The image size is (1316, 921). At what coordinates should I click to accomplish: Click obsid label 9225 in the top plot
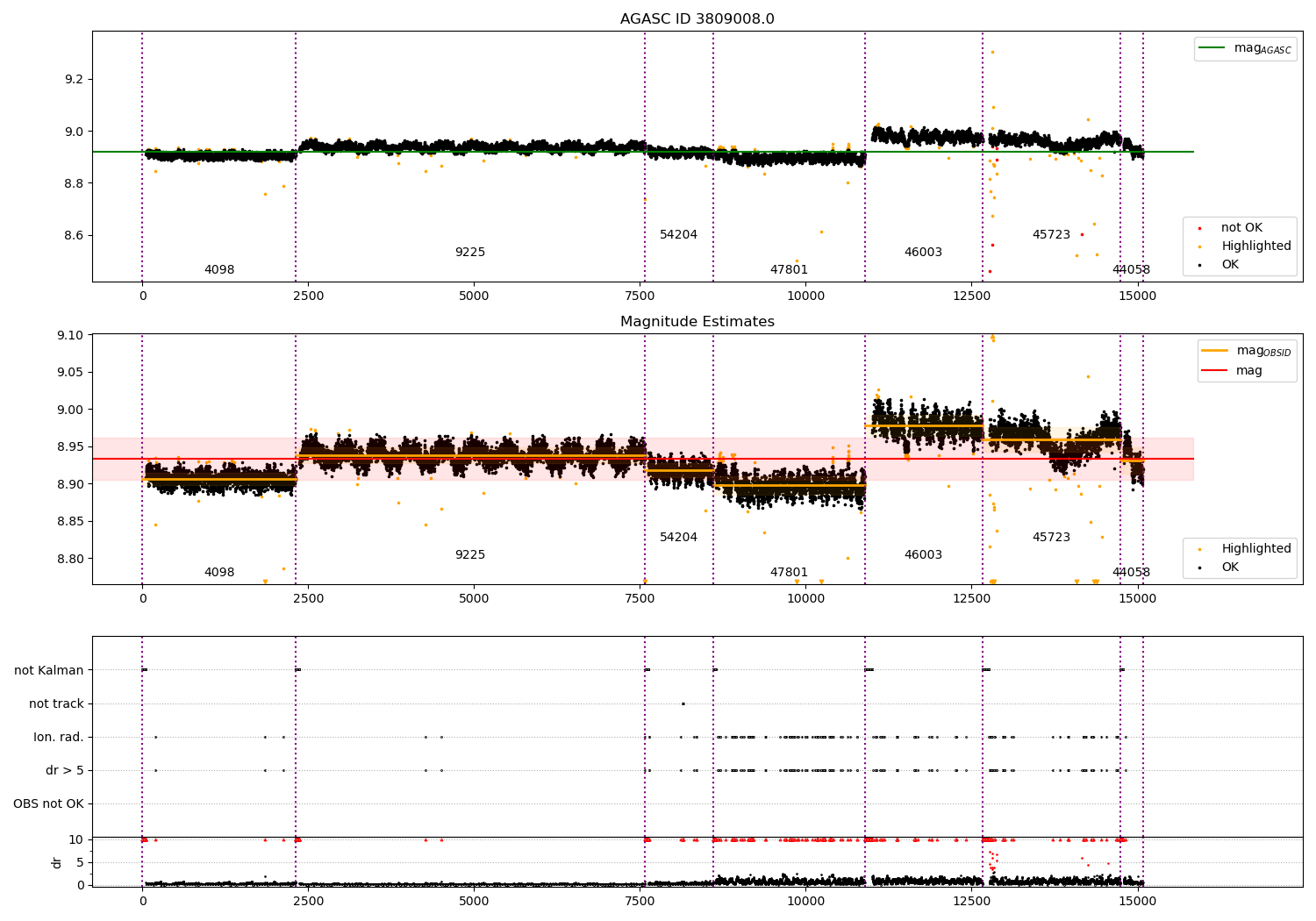coord(470,253)
